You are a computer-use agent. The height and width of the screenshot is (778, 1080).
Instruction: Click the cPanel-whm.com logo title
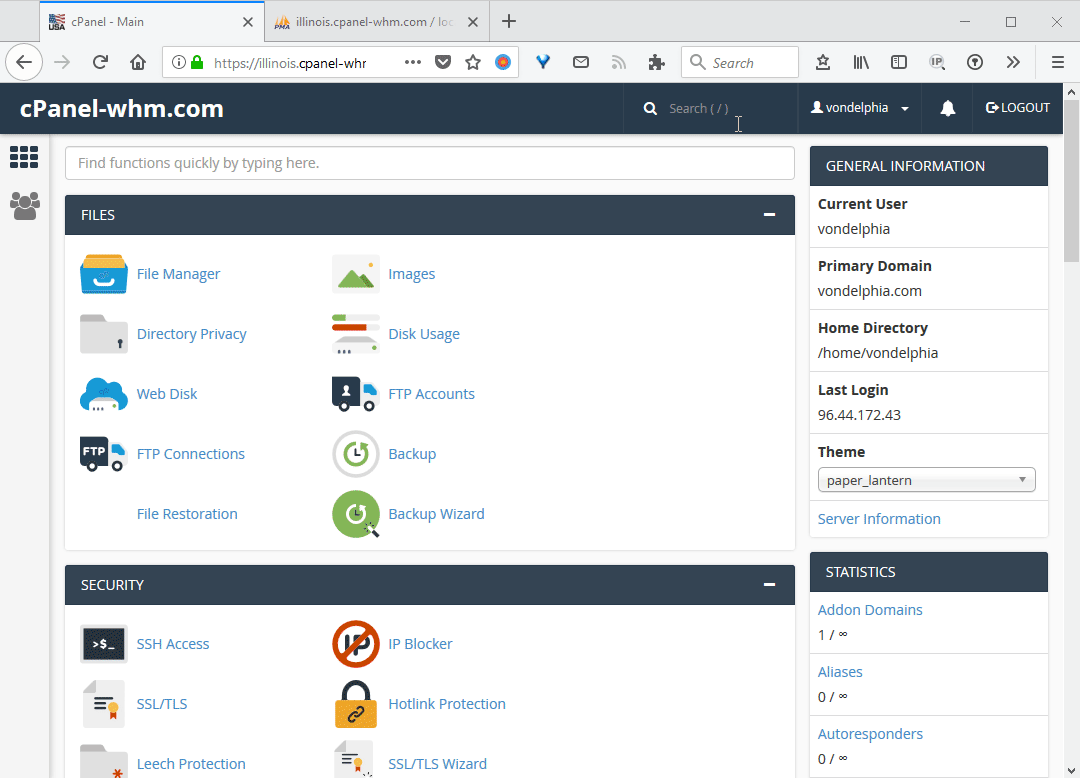point(122,109)
